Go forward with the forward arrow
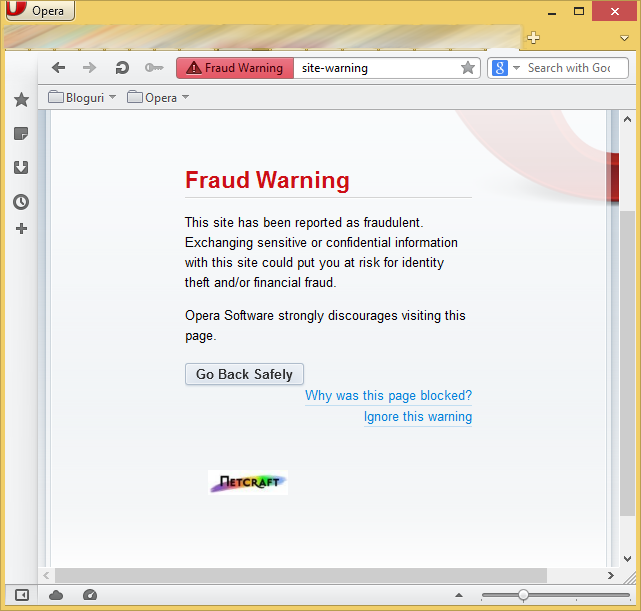This screenshot has height=611, width=641. click(89, 67)
